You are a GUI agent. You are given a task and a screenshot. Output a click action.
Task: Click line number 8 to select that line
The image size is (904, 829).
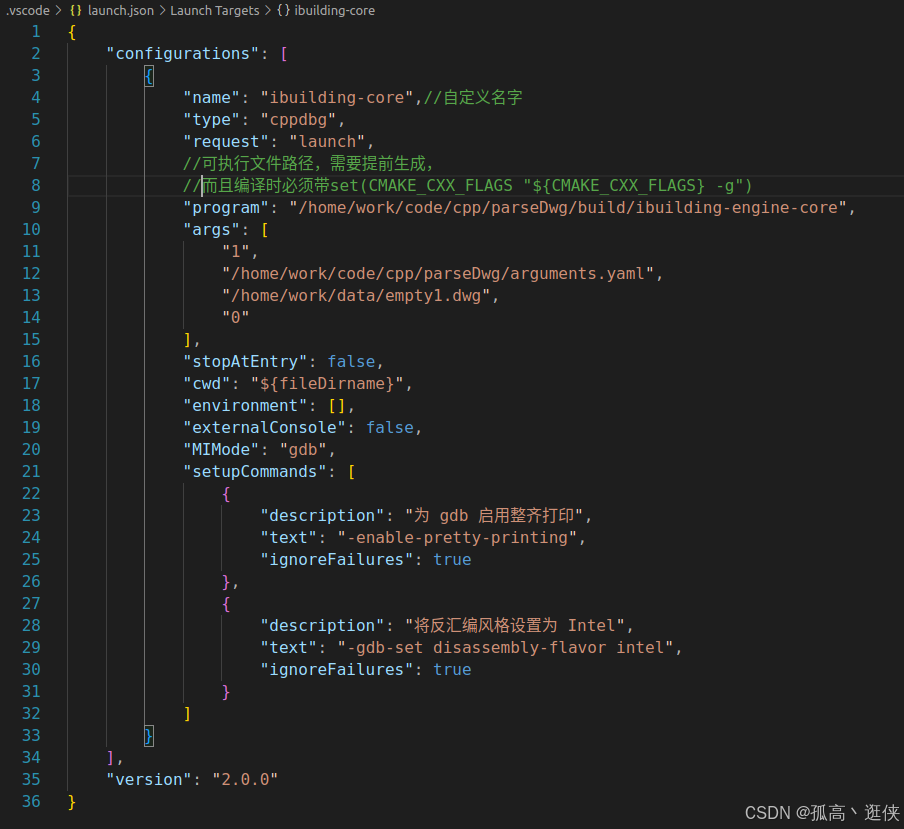(x=35, y=185)
